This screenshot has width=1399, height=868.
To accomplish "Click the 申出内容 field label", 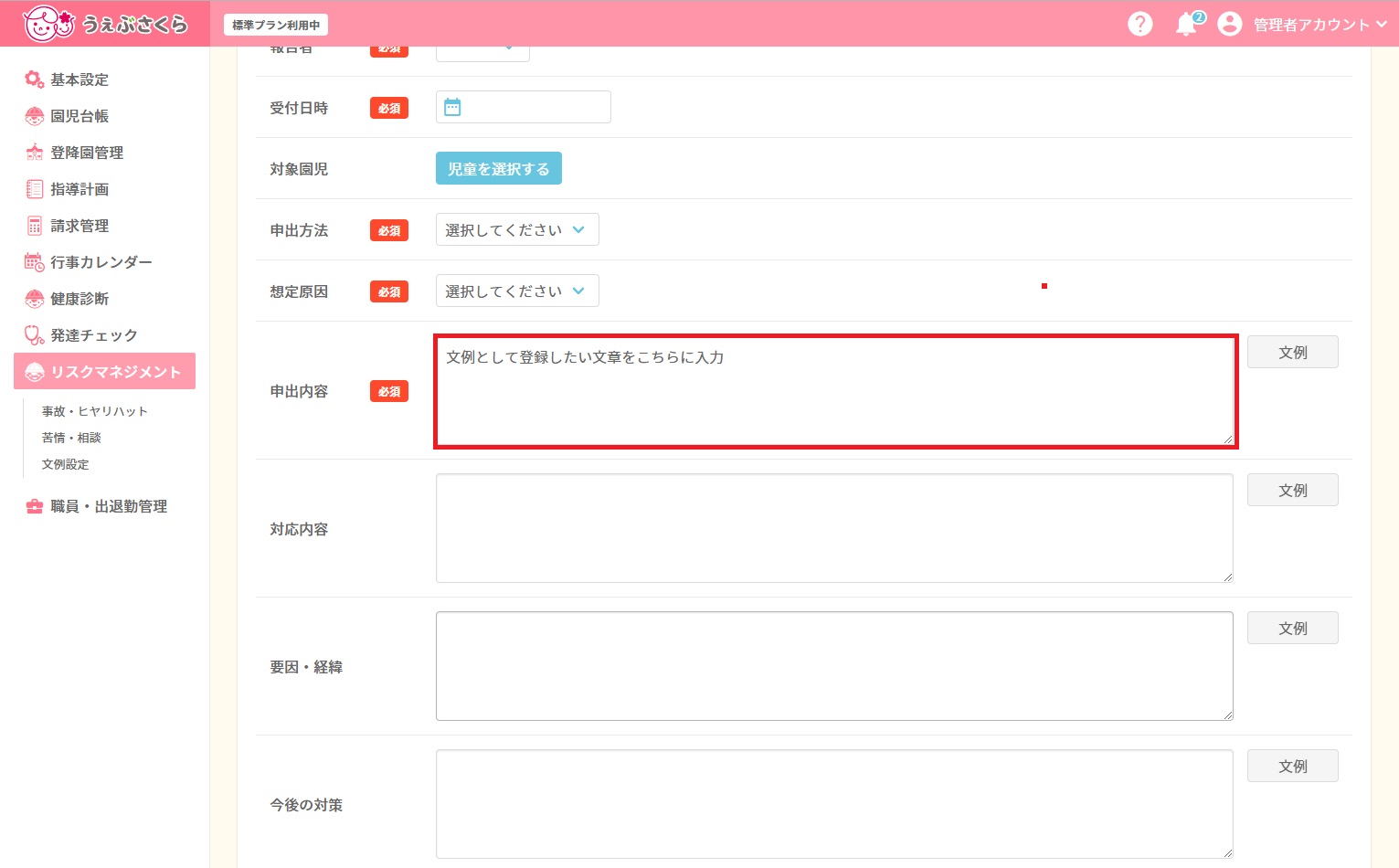I will tap(299, 391).
